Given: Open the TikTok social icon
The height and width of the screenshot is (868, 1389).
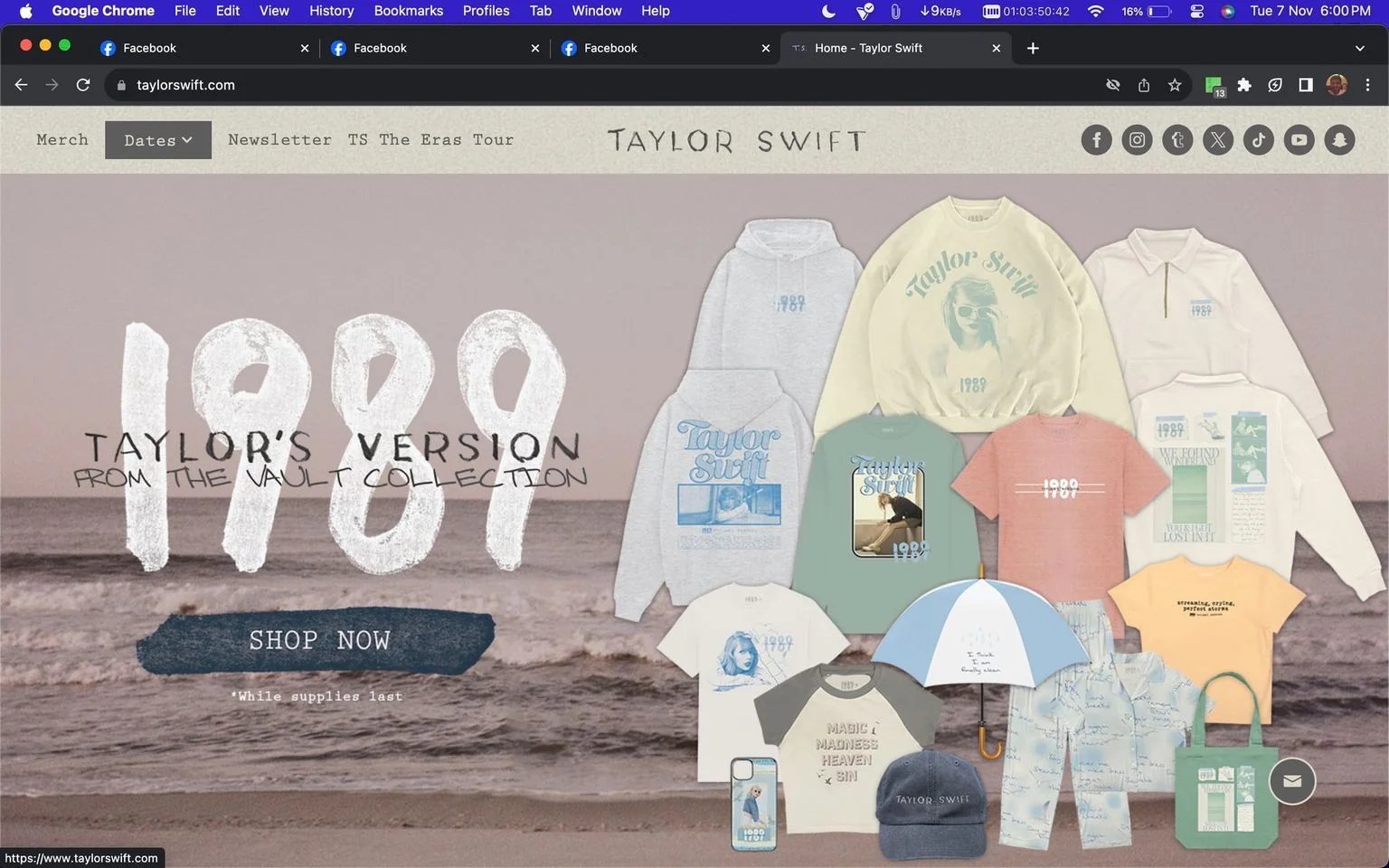Looking at the screenshot, I should click(x=1259, y=140).
